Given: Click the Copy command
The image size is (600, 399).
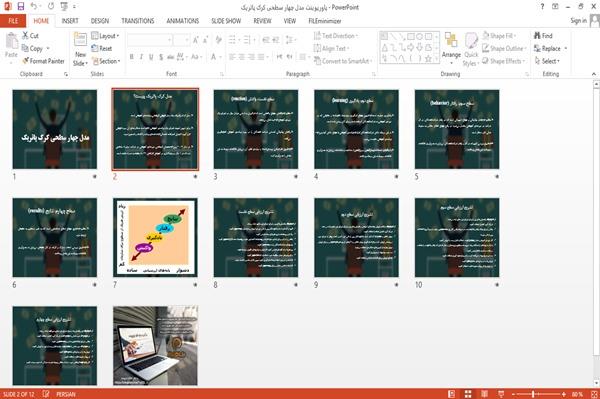Looking at the screenshot, I should (x=32, y=48).
